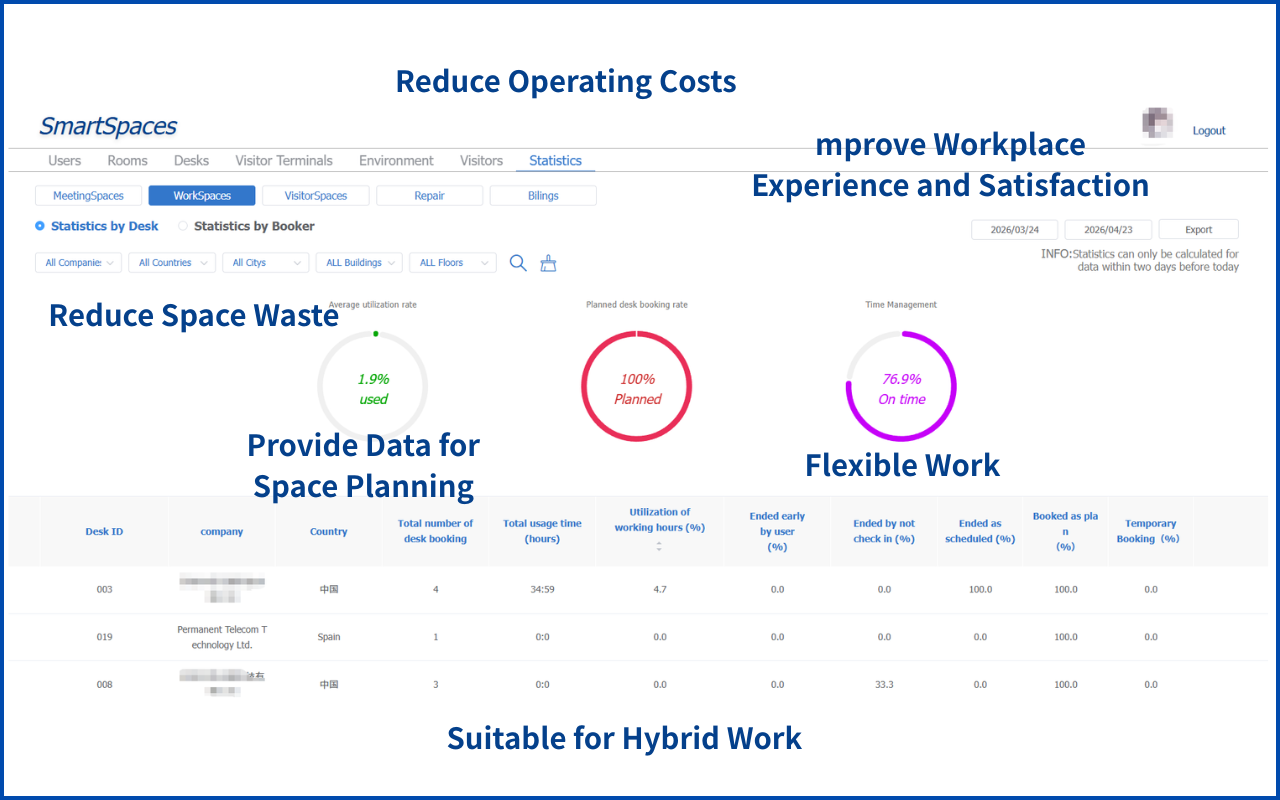Open the ALL Buildings dropdown
Screen dimensions: 1280x800
[x=359, y=263]
